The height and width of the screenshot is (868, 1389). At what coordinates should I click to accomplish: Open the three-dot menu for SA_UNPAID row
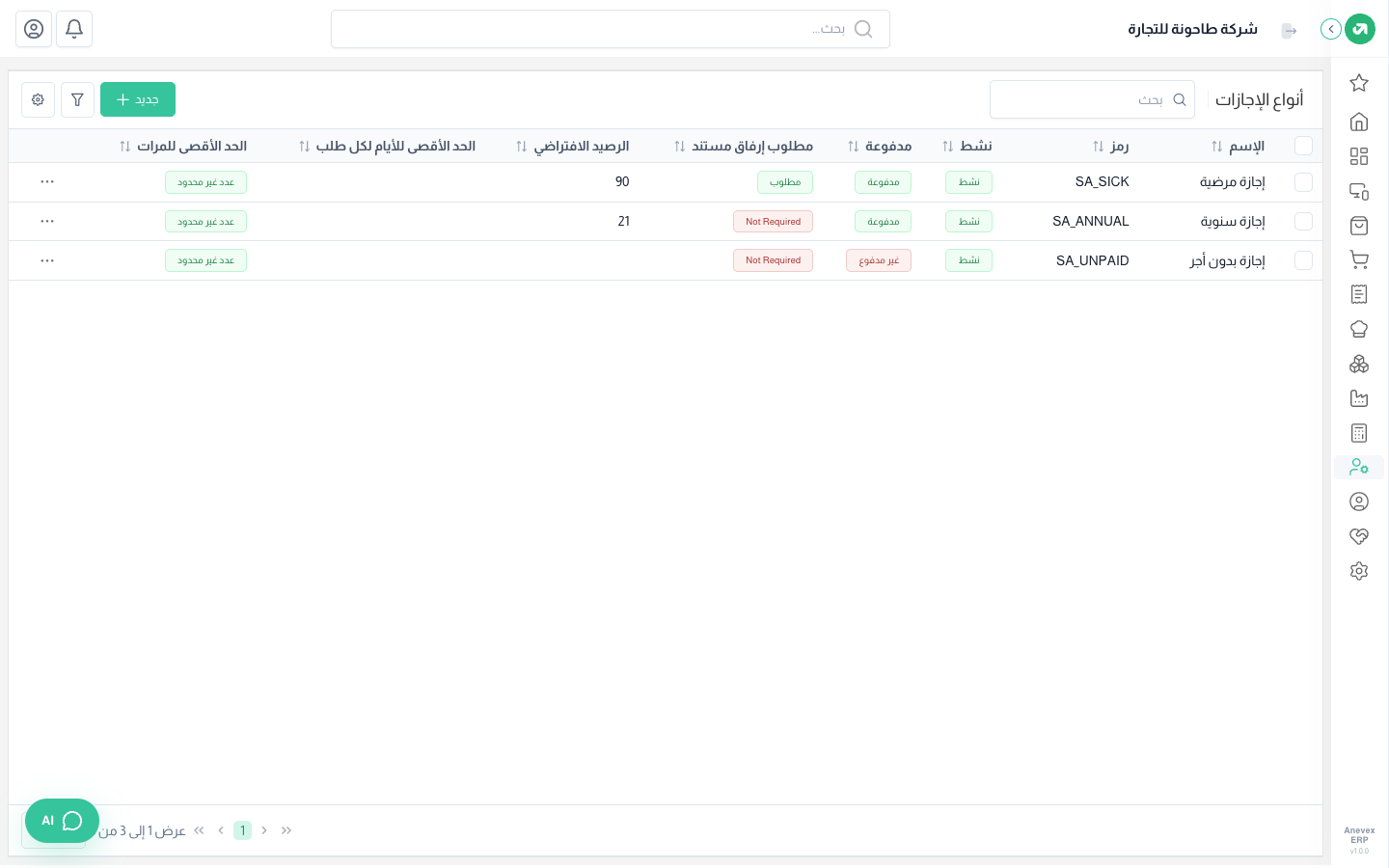click(47, 260)
